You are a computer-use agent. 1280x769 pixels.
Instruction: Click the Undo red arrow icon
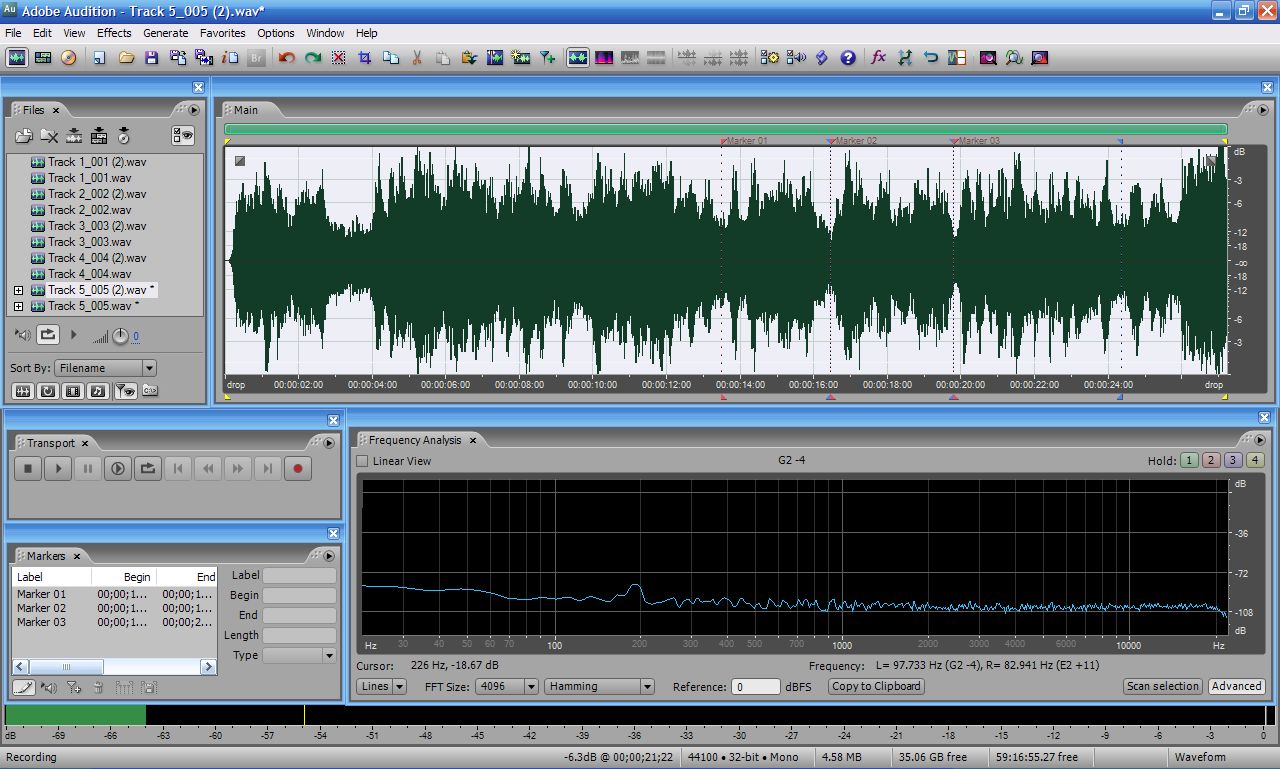(287, 58)
